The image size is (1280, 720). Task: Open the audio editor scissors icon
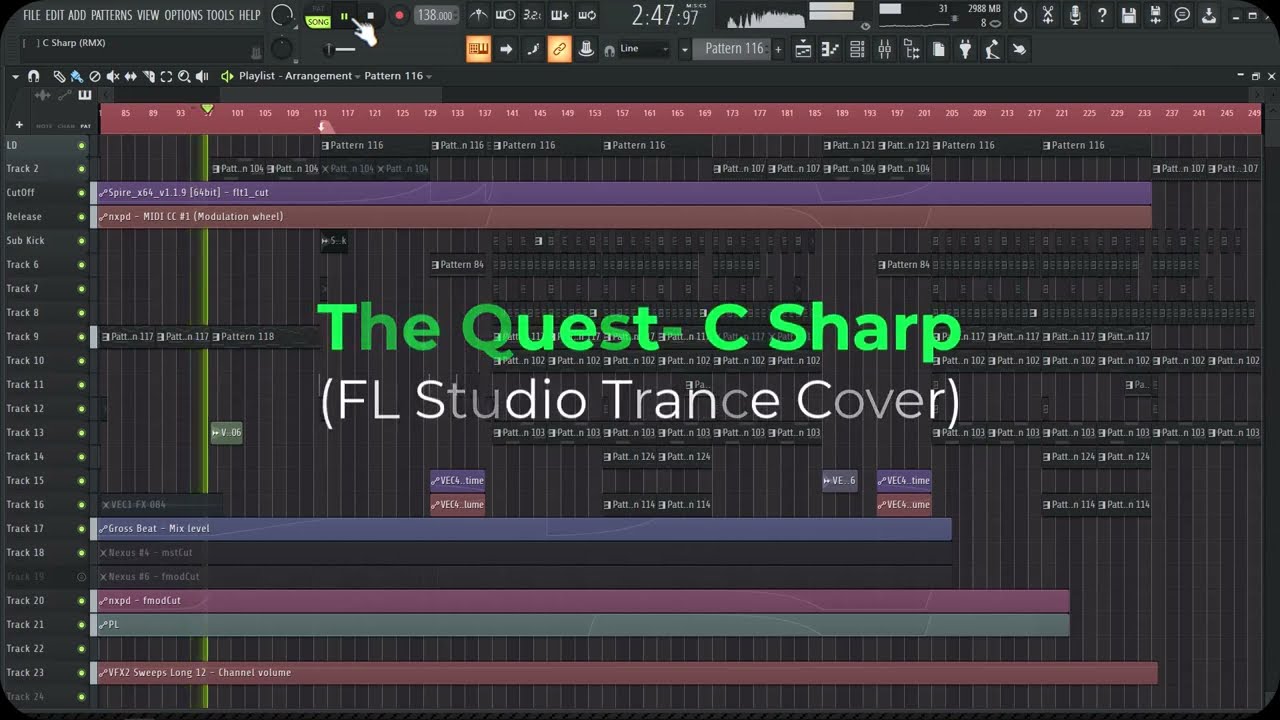coord(1047,15)
